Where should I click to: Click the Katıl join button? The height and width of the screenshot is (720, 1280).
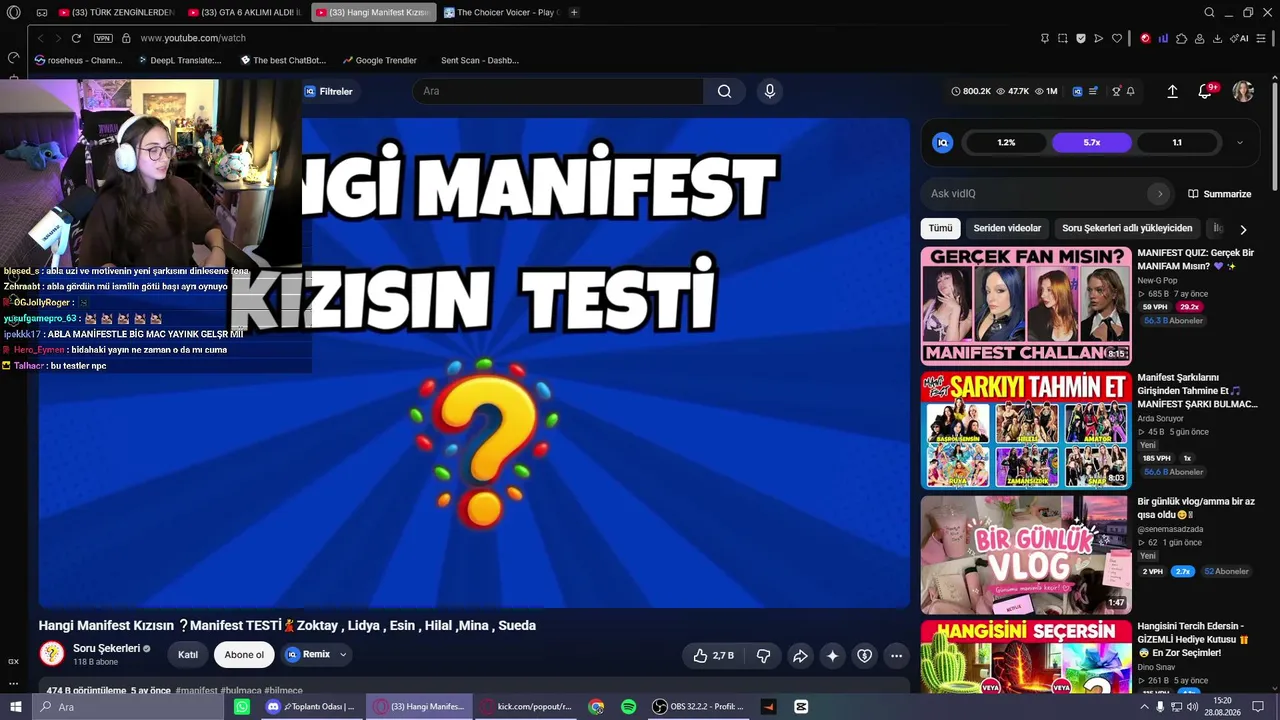(x=188, y=655)
